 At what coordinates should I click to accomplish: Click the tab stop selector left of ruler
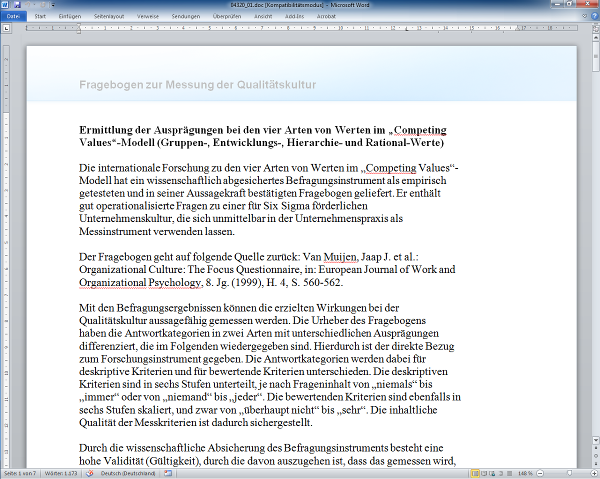click(x=5, y=29)
